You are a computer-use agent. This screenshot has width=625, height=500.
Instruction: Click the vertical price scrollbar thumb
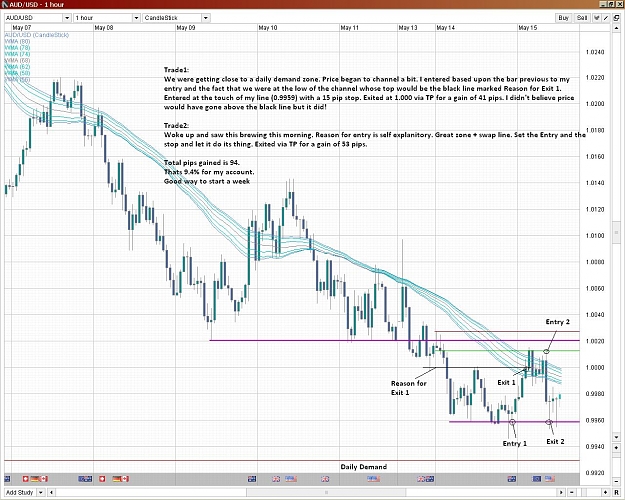pyautogui.click(x=616, y=232)
